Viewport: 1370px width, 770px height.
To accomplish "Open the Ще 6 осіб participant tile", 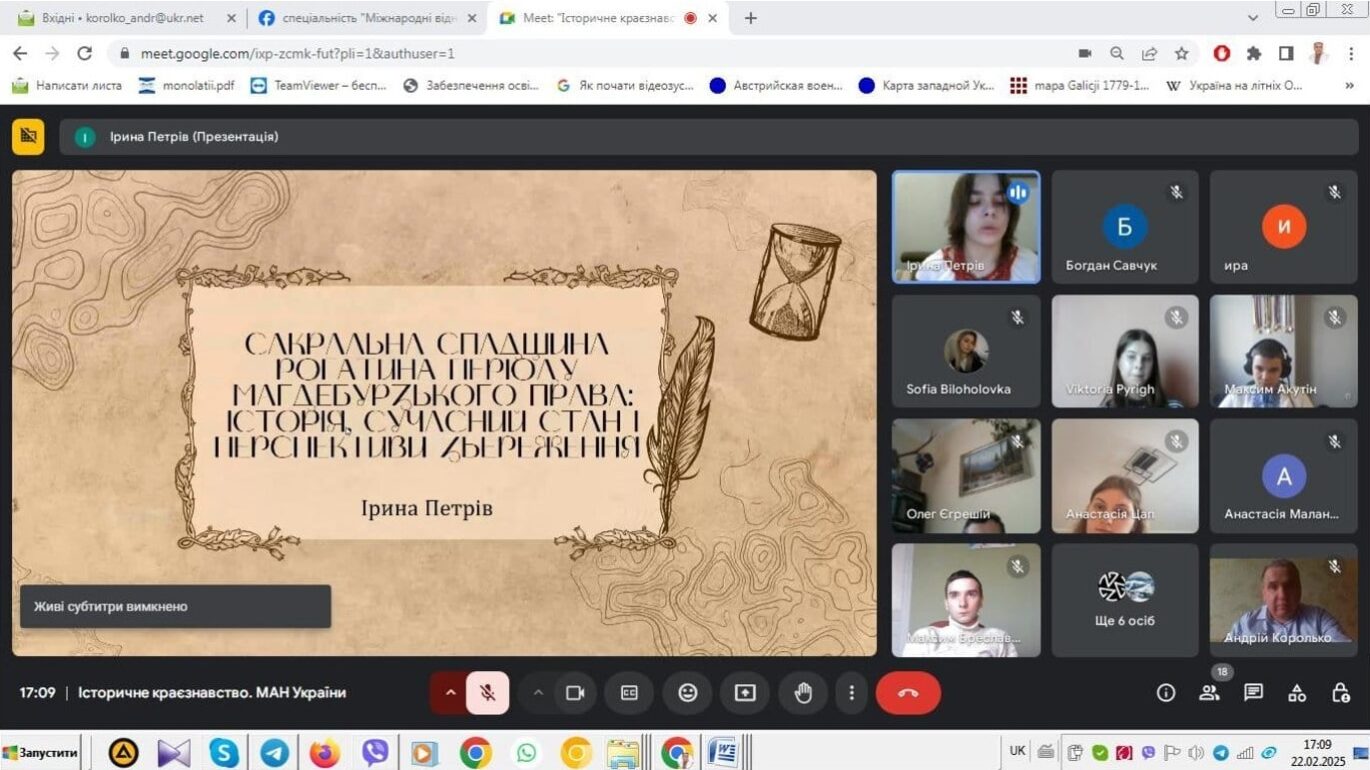I will (x=1124, y=599).
